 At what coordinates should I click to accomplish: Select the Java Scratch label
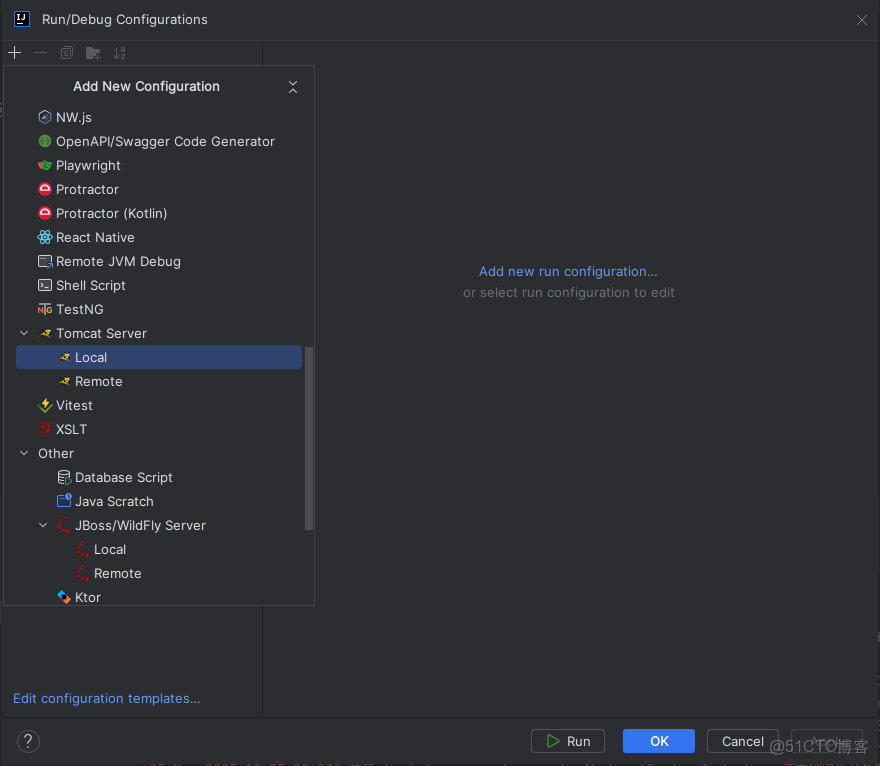114,501
